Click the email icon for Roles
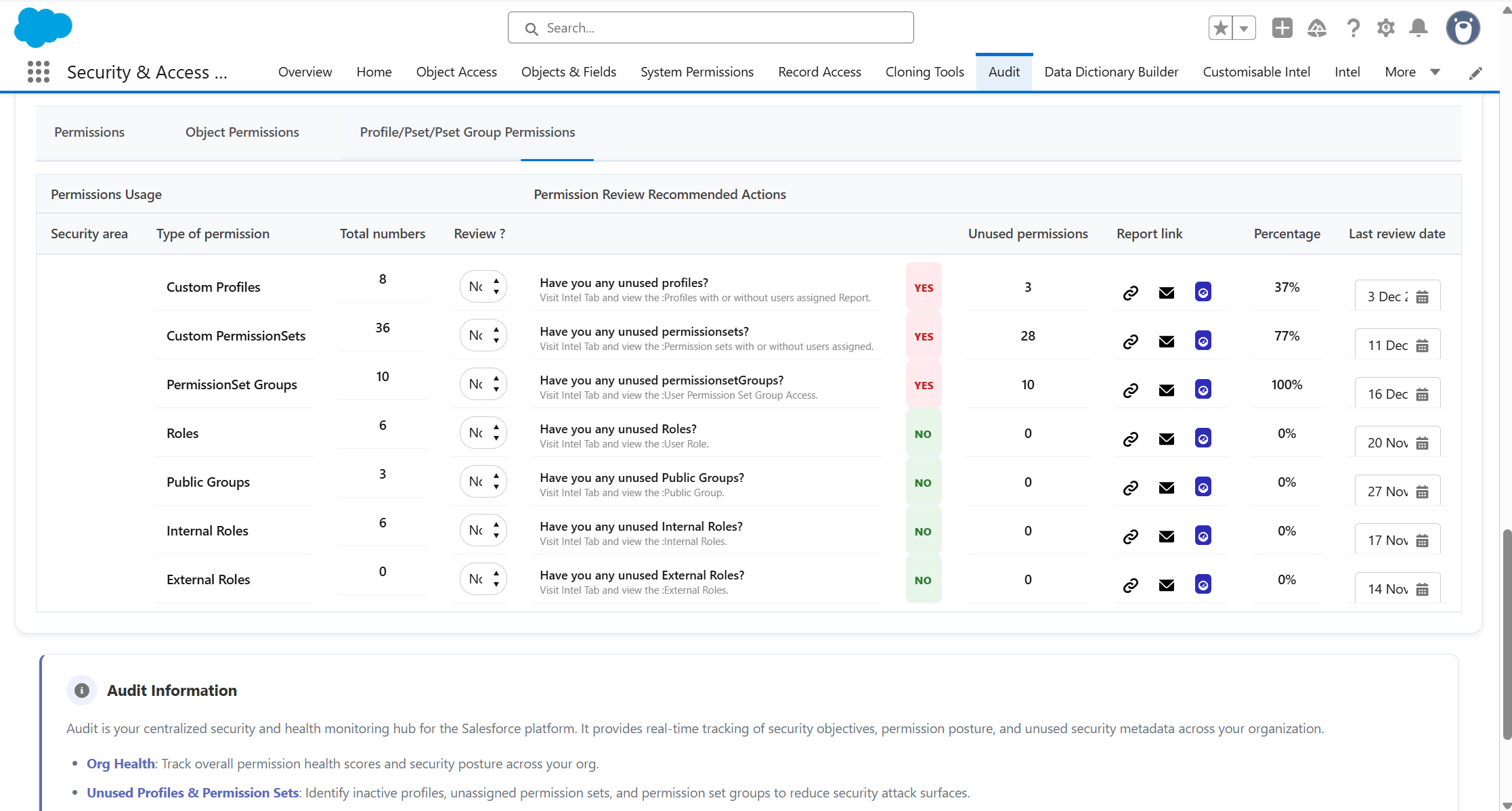Viewport: 1512px width, 811px height. 1167,439
